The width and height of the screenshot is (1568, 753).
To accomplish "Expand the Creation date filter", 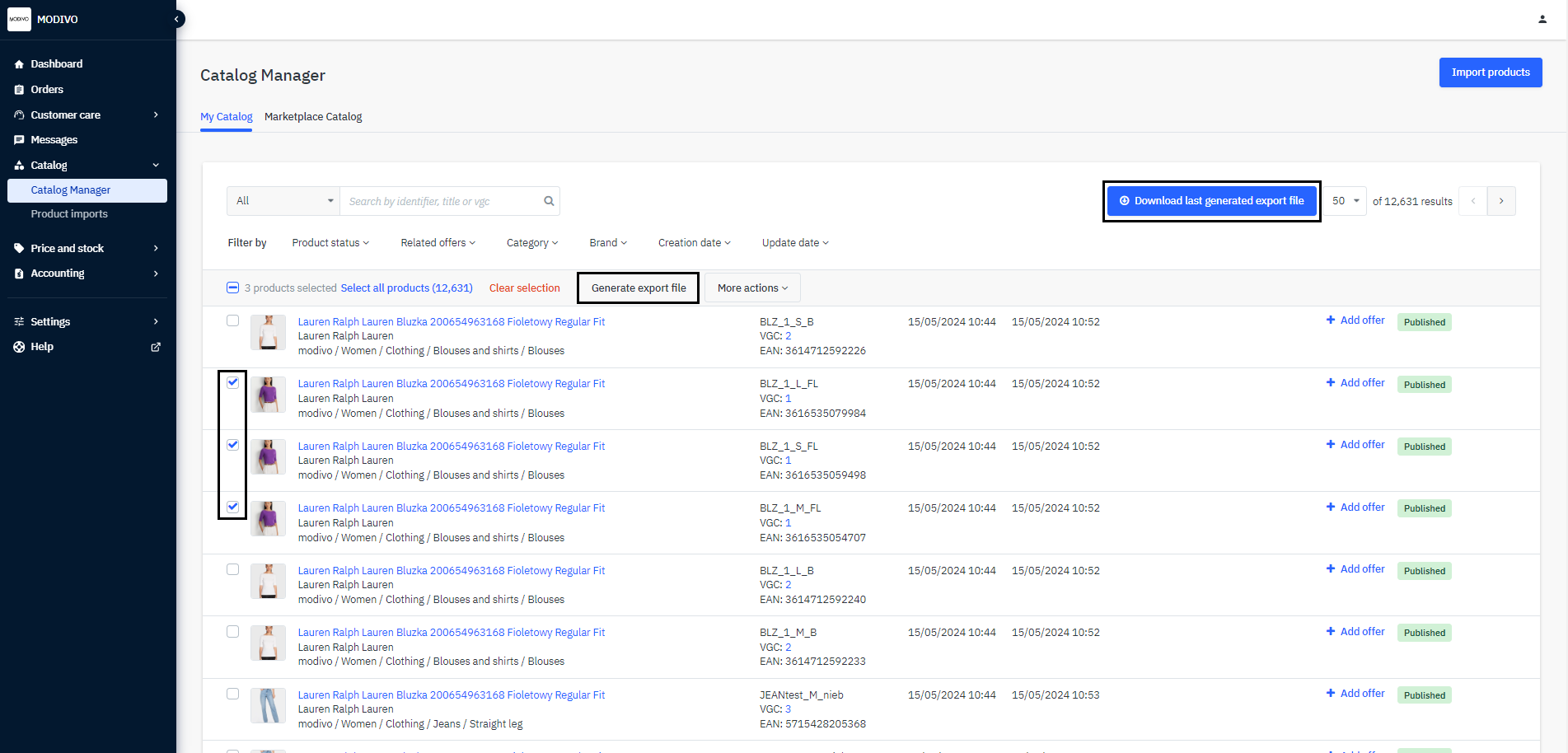I will pyautogui.click(x=695, y=243).
